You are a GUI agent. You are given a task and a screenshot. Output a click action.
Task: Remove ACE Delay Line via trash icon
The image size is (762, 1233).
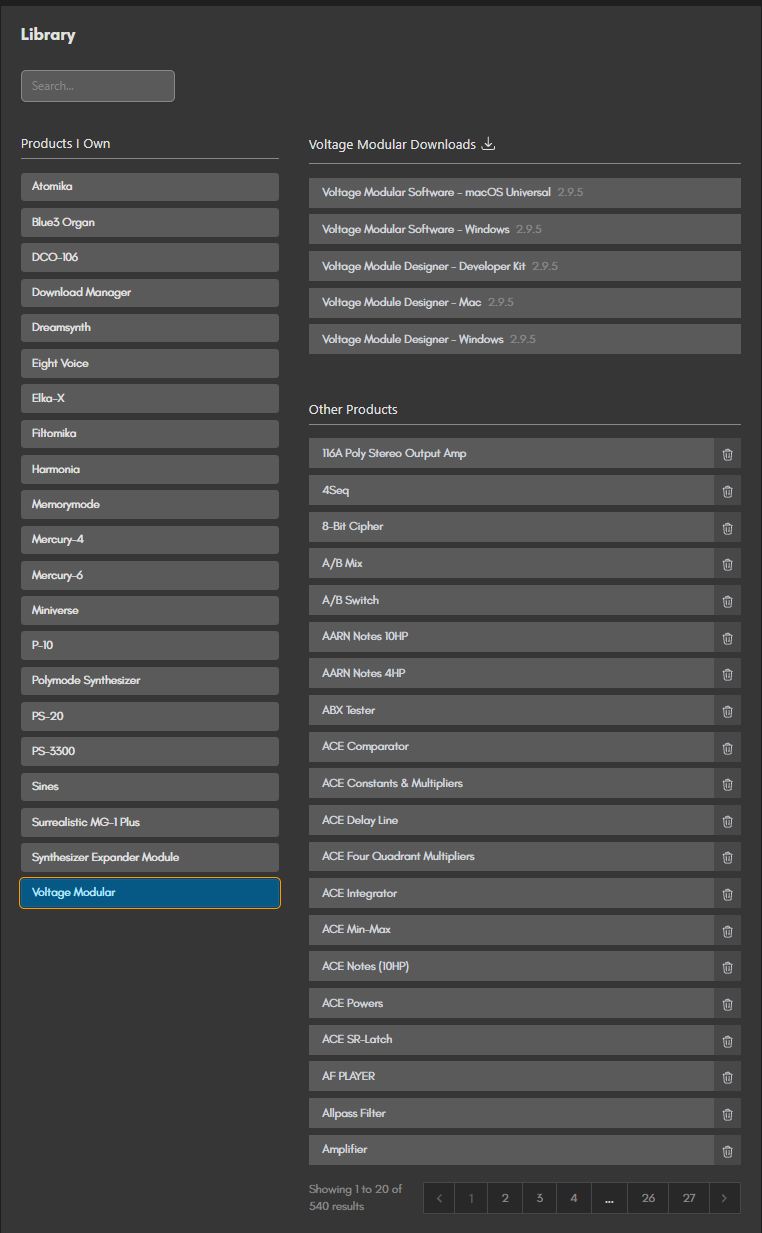727,821
